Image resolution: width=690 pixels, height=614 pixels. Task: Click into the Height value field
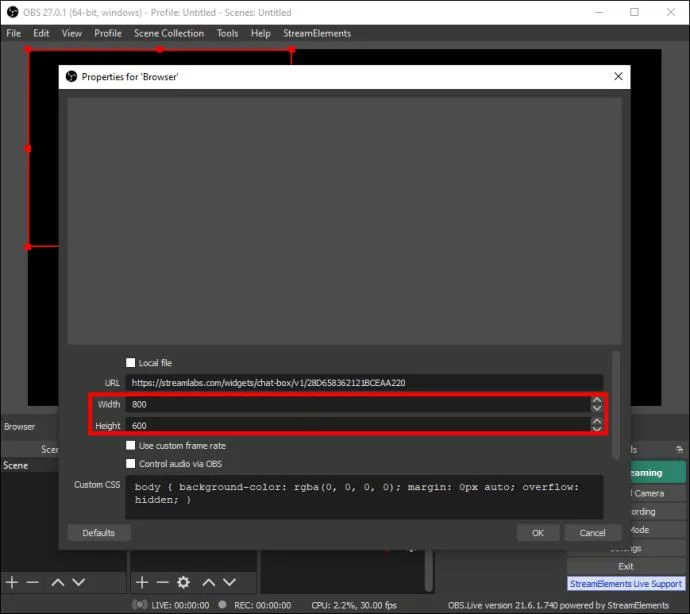coord(358,425)
